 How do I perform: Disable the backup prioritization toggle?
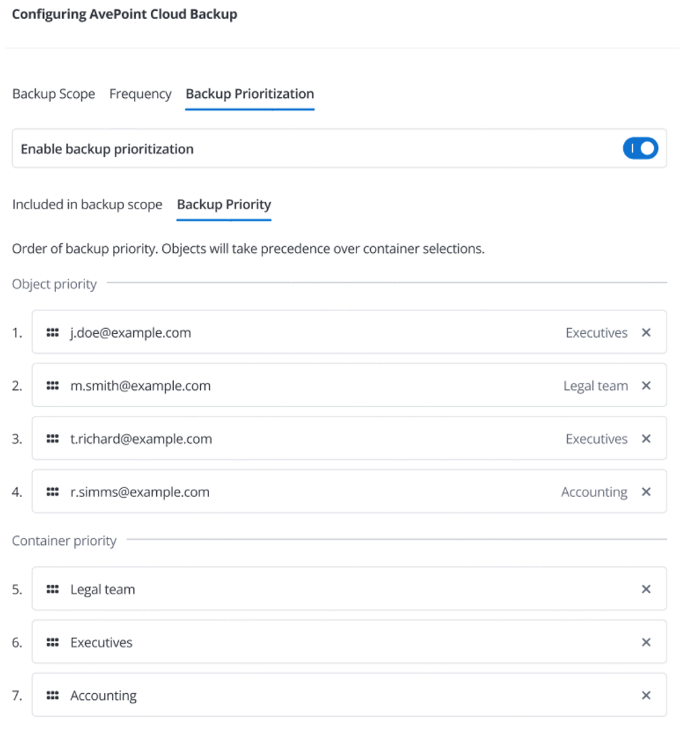pos(640,148)
